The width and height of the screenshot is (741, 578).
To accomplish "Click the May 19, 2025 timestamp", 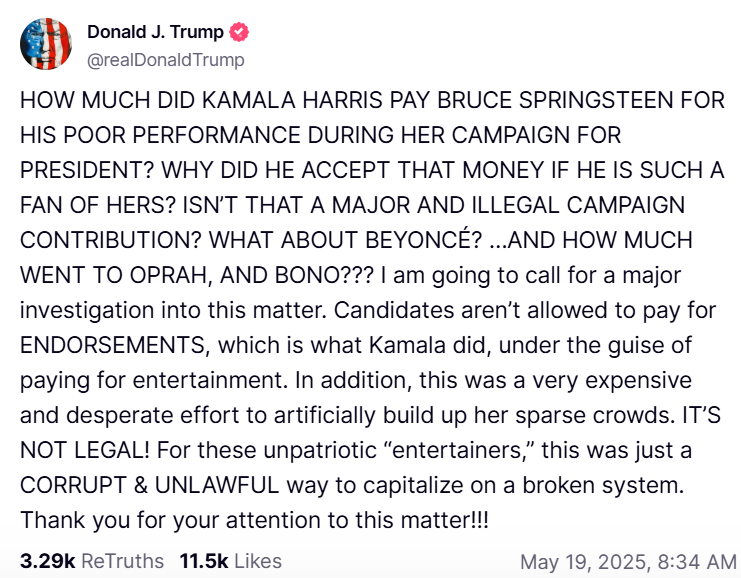I will pyautogui.click(x=630, y=561).
